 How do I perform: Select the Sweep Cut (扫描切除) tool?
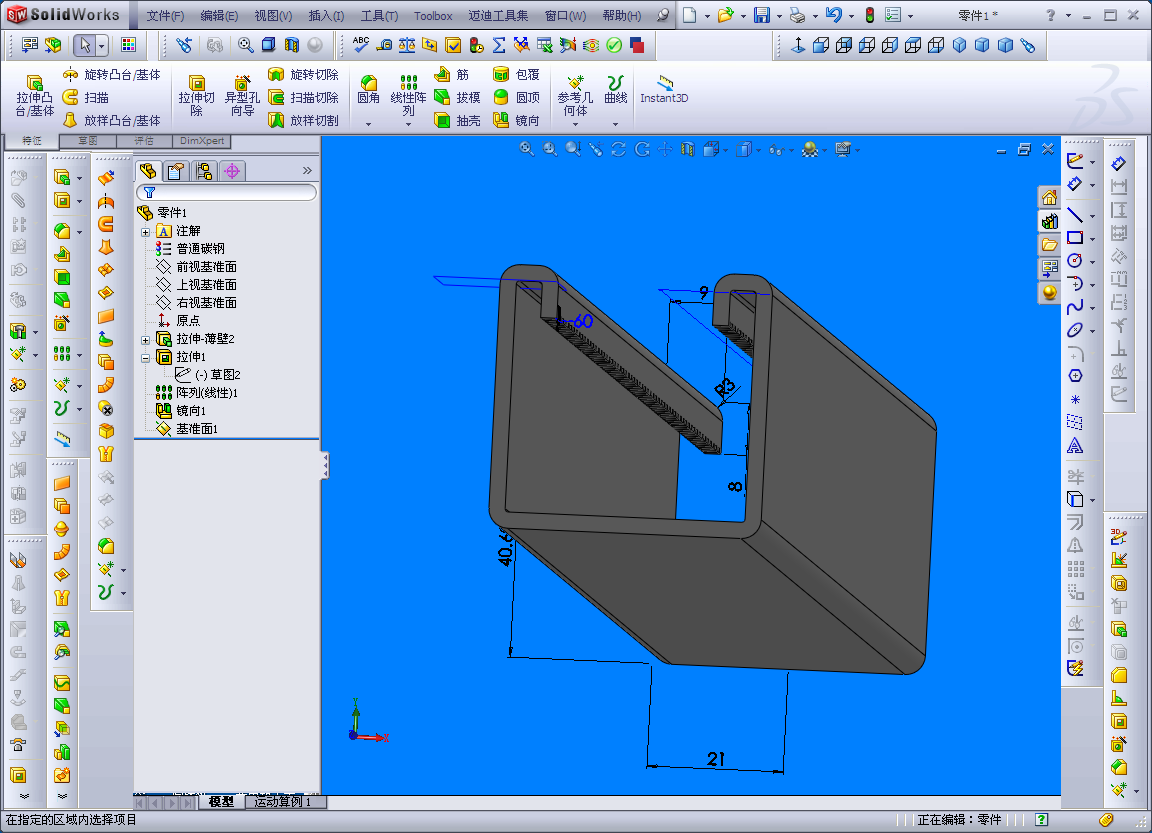[x=303, y=97]
